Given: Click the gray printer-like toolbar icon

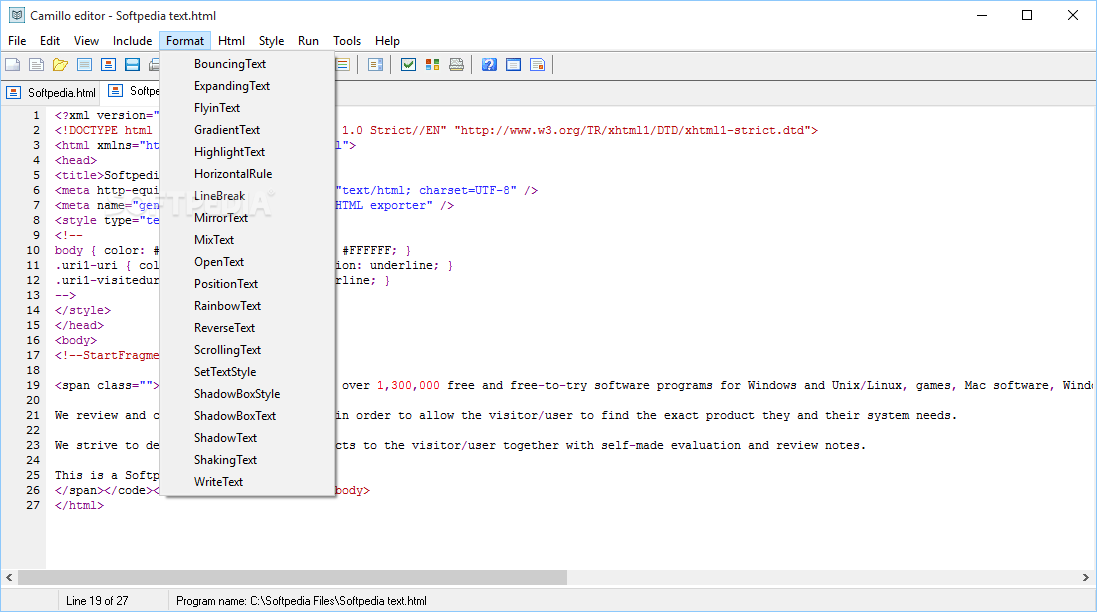Looking at the screenshot, I should (456, 65).
